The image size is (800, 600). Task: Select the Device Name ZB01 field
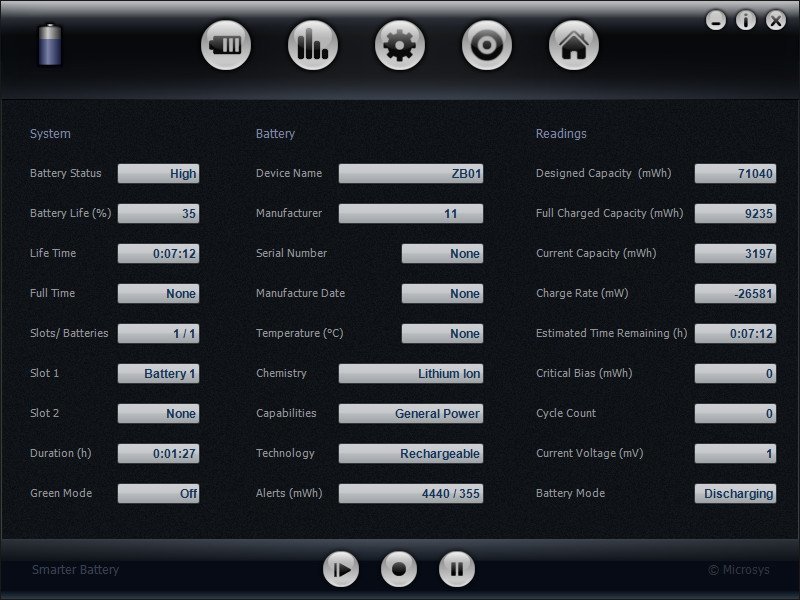[411, 173]
